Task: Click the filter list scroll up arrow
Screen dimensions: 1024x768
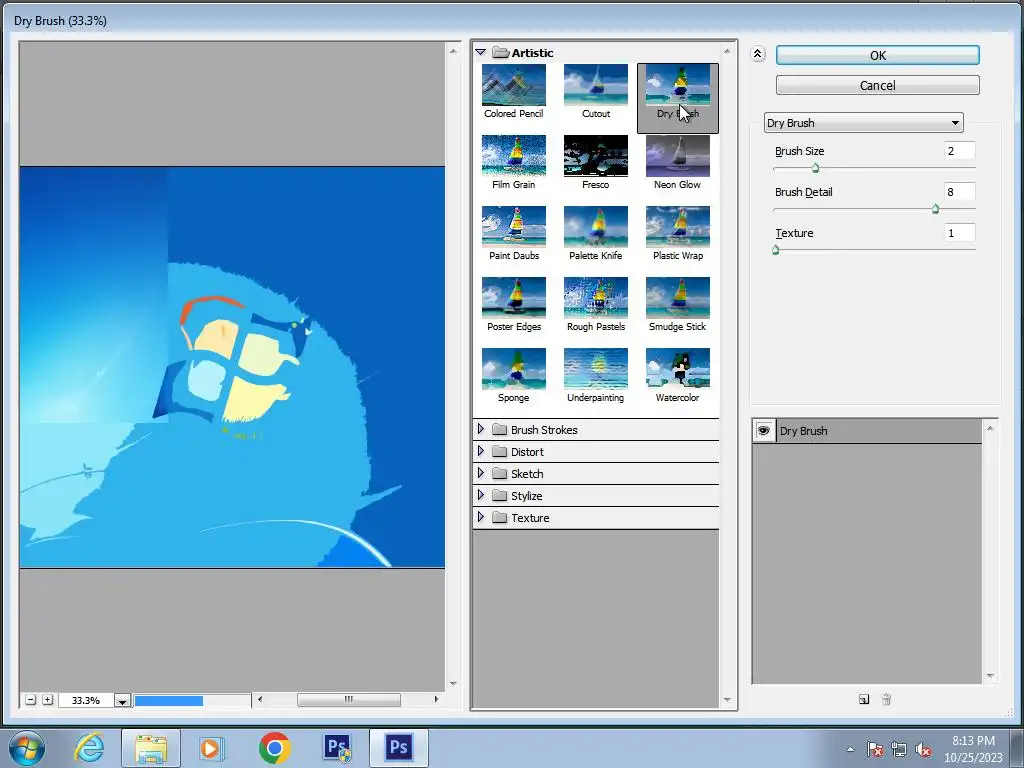Action: click(728, 51)
